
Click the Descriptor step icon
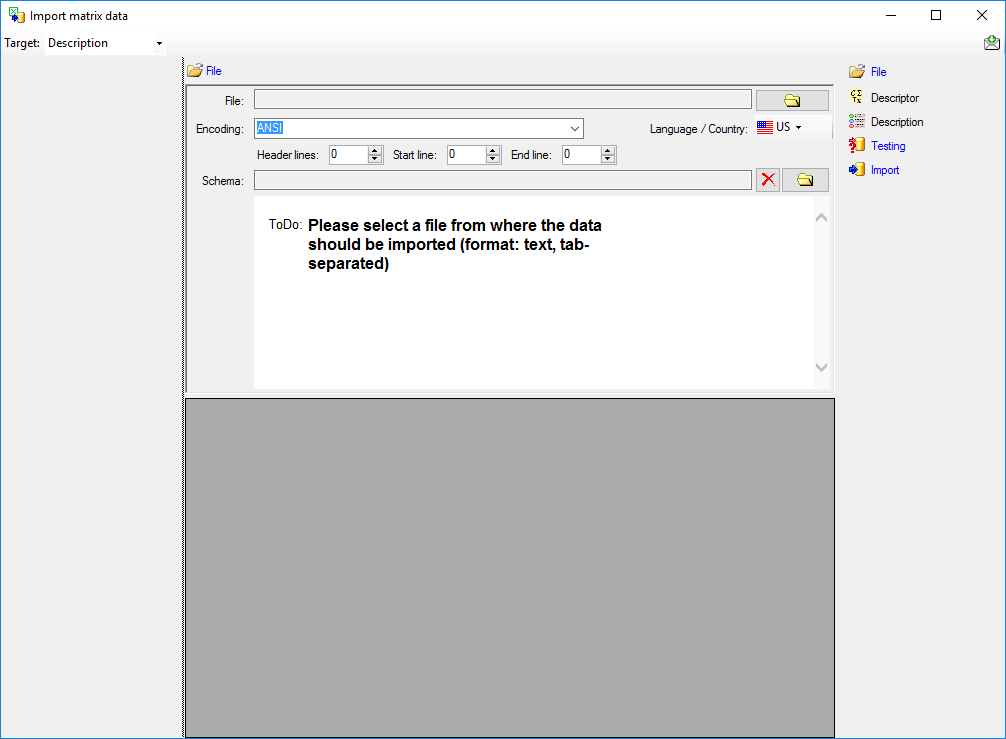pyautogui.click(x=856, y=97)
